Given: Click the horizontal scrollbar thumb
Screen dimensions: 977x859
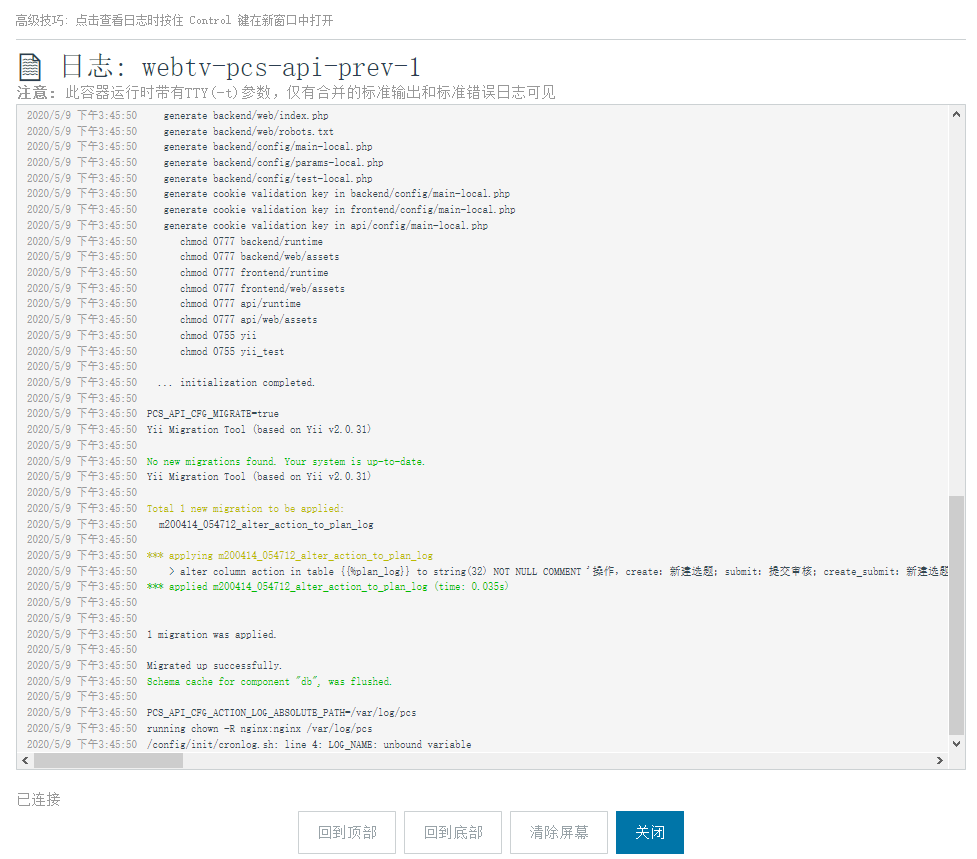Looking at the screenshot, I should pyautogui.click(x=108, y=761).
